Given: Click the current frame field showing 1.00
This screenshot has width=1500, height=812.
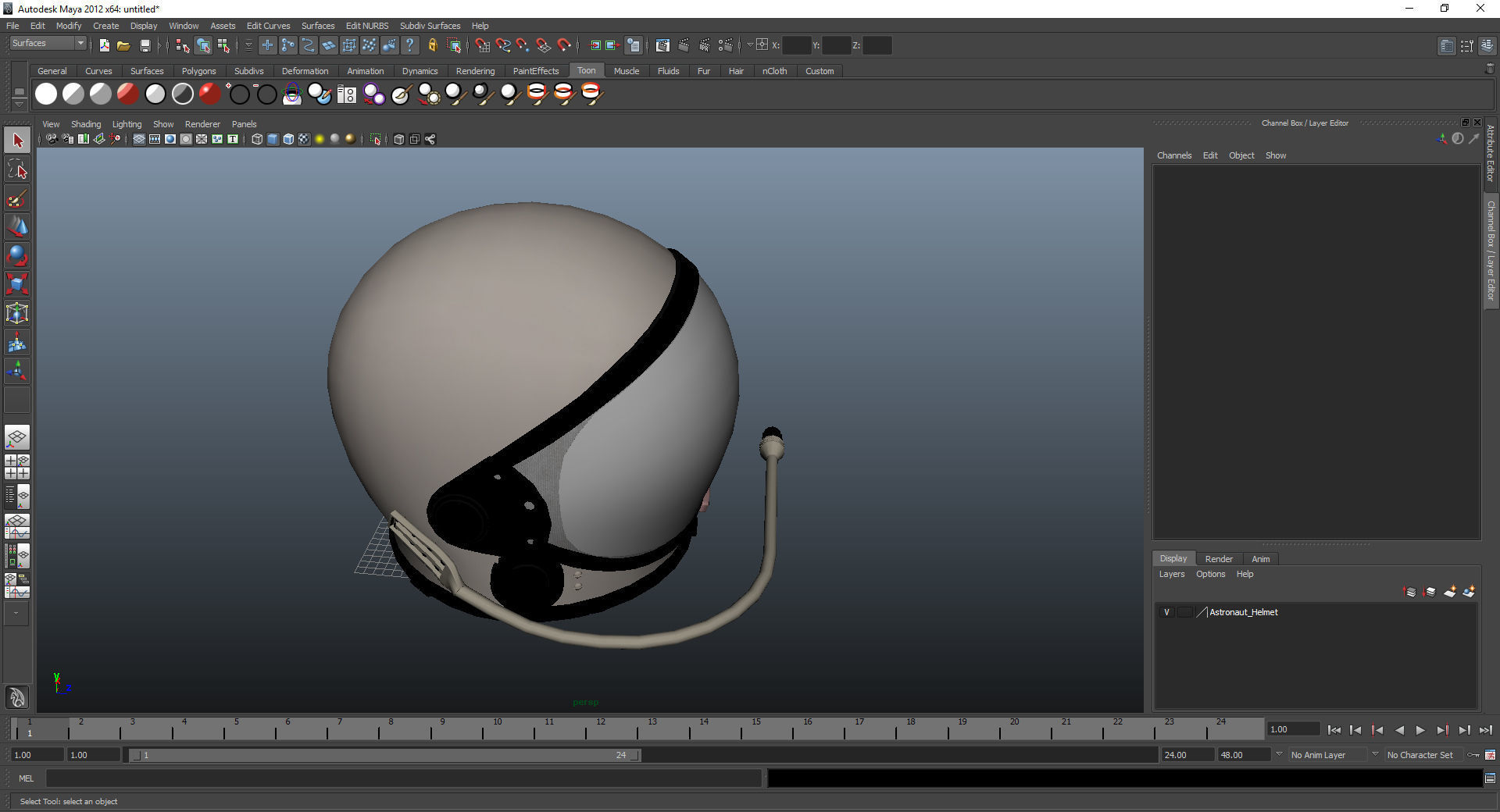Looking at the screenshot, I should (1294, 729).
